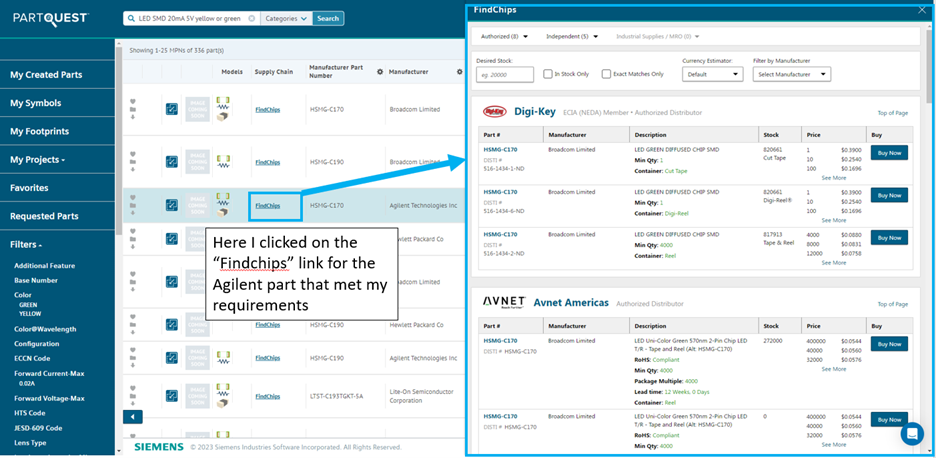Go to My Symbols
936x458 pixels.
(35, 103)
